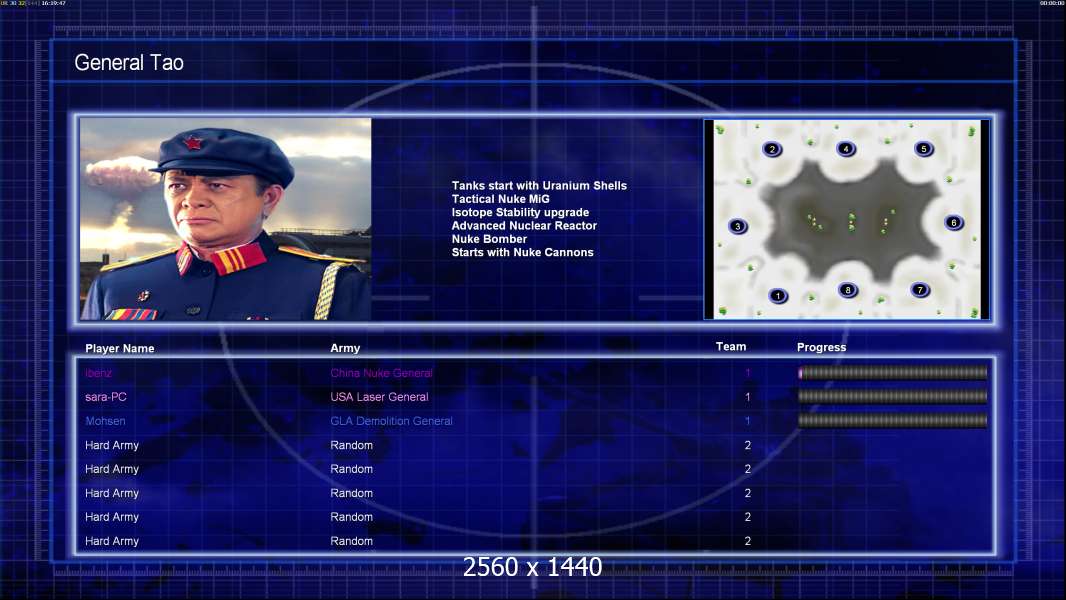Click start position marker 1 on map
This screenshot has width=1066, height=600.
[778, 296]
